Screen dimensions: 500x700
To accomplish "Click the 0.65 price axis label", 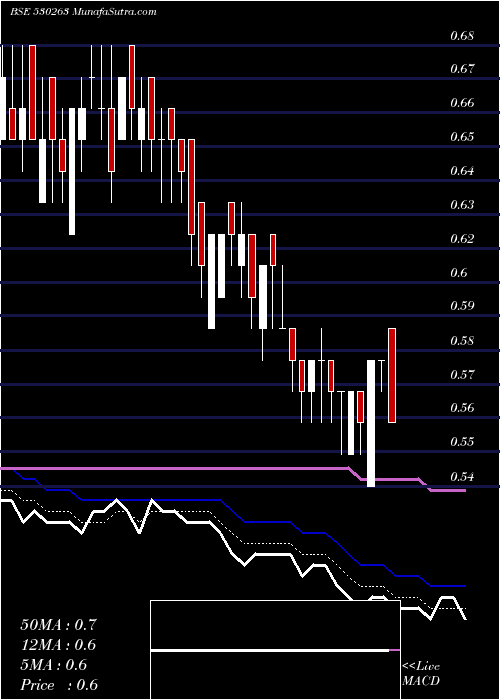I will pyautogui.click(x=461, y=136).
